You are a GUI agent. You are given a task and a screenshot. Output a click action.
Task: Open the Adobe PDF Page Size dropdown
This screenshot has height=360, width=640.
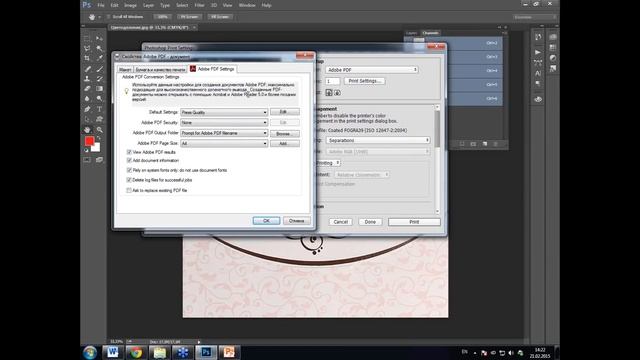pos(224,143)
